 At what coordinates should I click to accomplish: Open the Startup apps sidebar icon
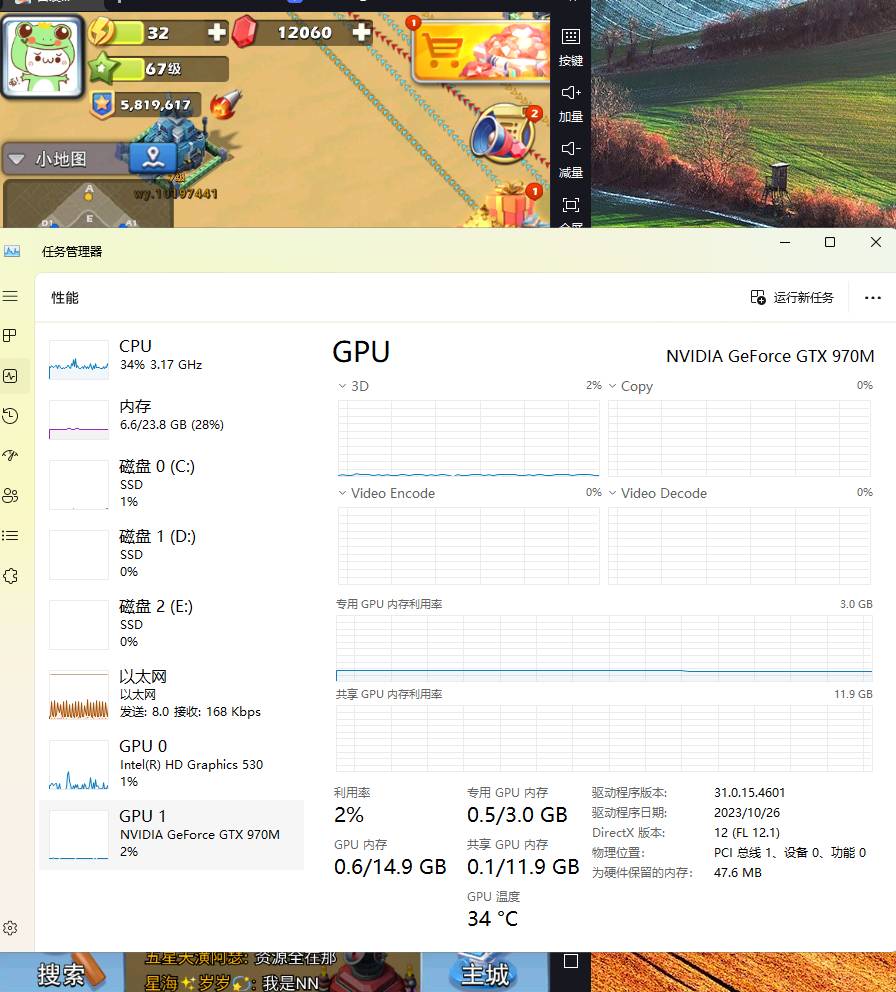(x=10, y=456)
